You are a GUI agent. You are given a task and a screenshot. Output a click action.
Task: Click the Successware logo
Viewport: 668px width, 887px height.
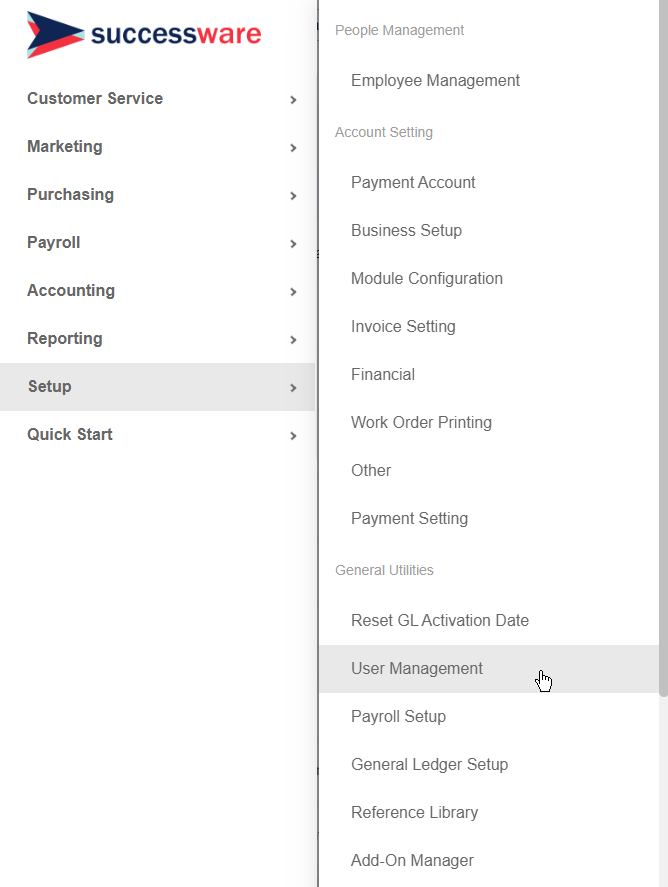[x=144, y=33]
